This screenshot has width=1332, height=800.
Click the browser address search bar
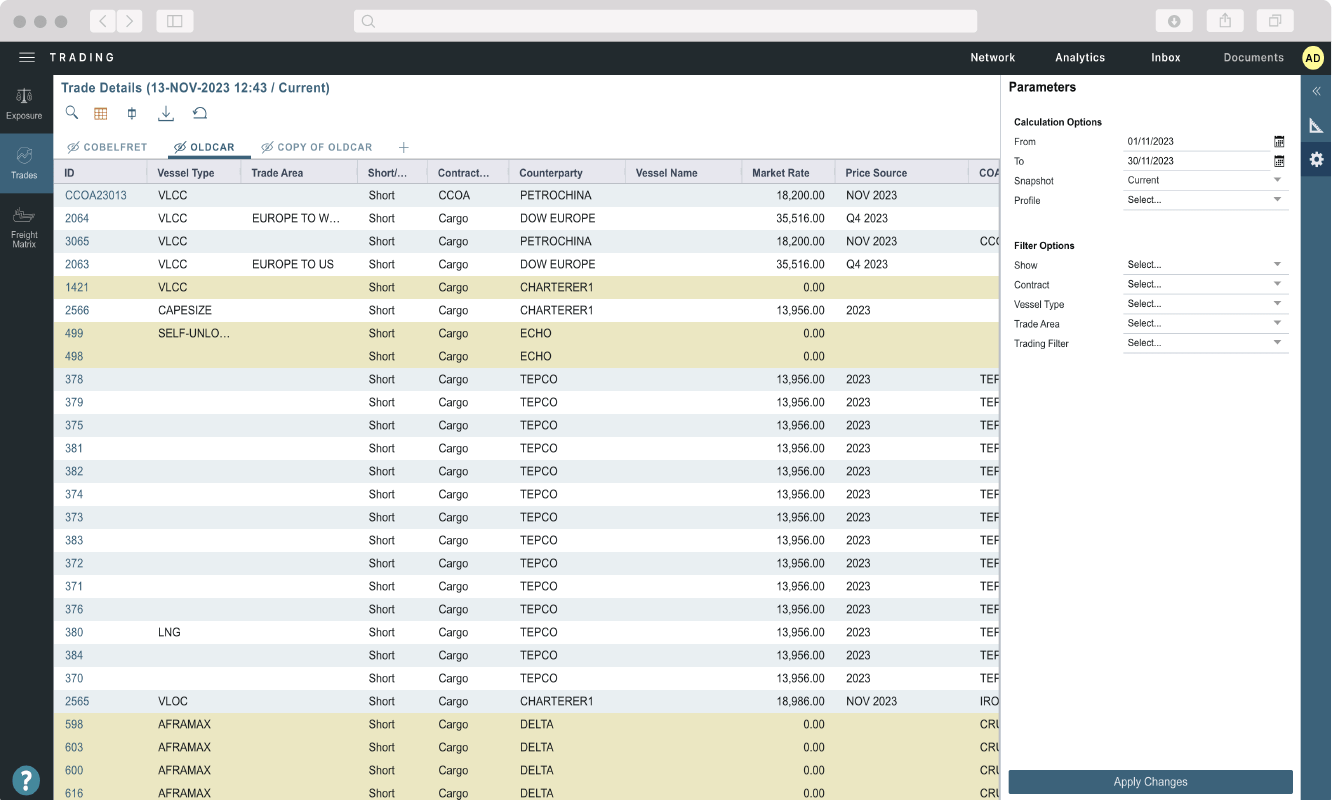[665, 21]
